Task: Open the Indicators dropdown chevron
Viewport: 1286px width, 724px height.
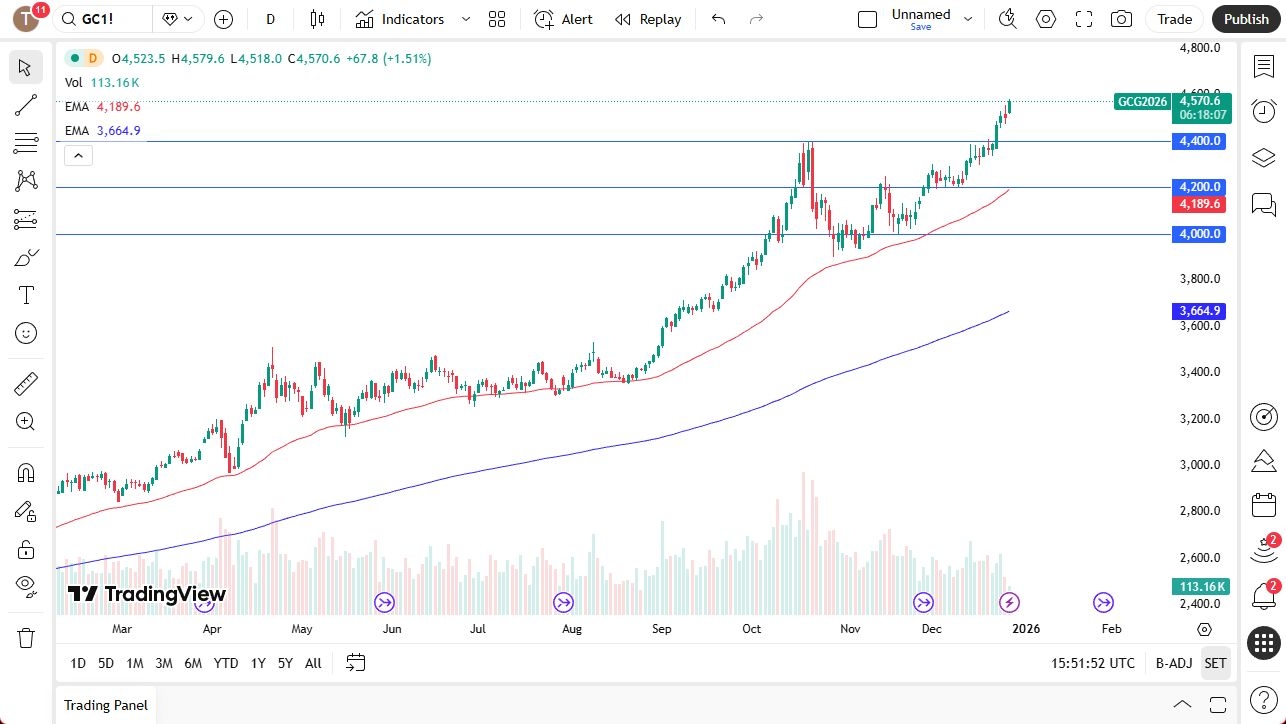Action: 464,19
